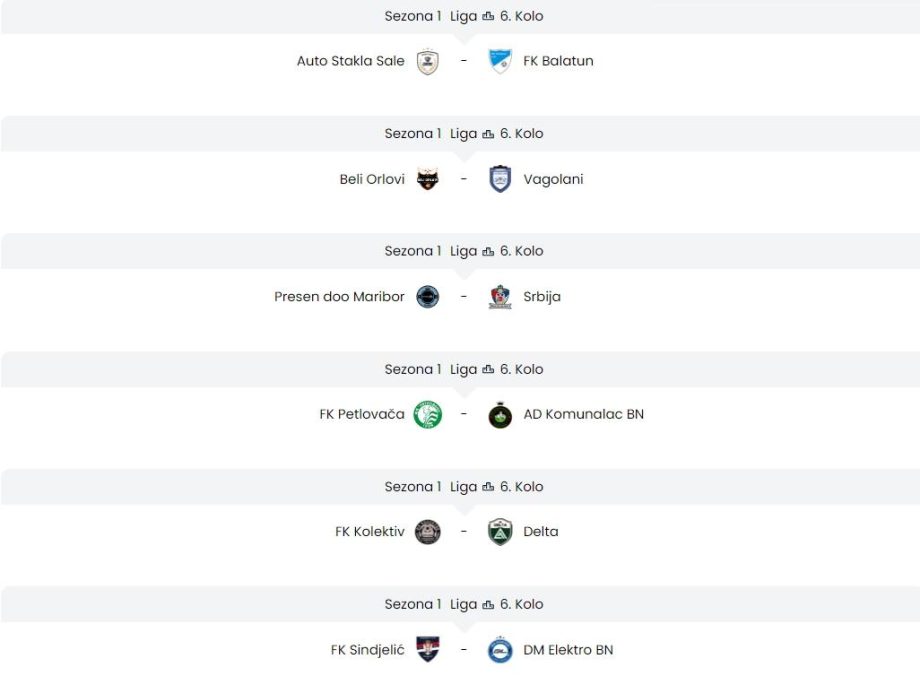Click the Delta green triangle crest
Viewport: 920px width, 693px height.
pos(500,532)
